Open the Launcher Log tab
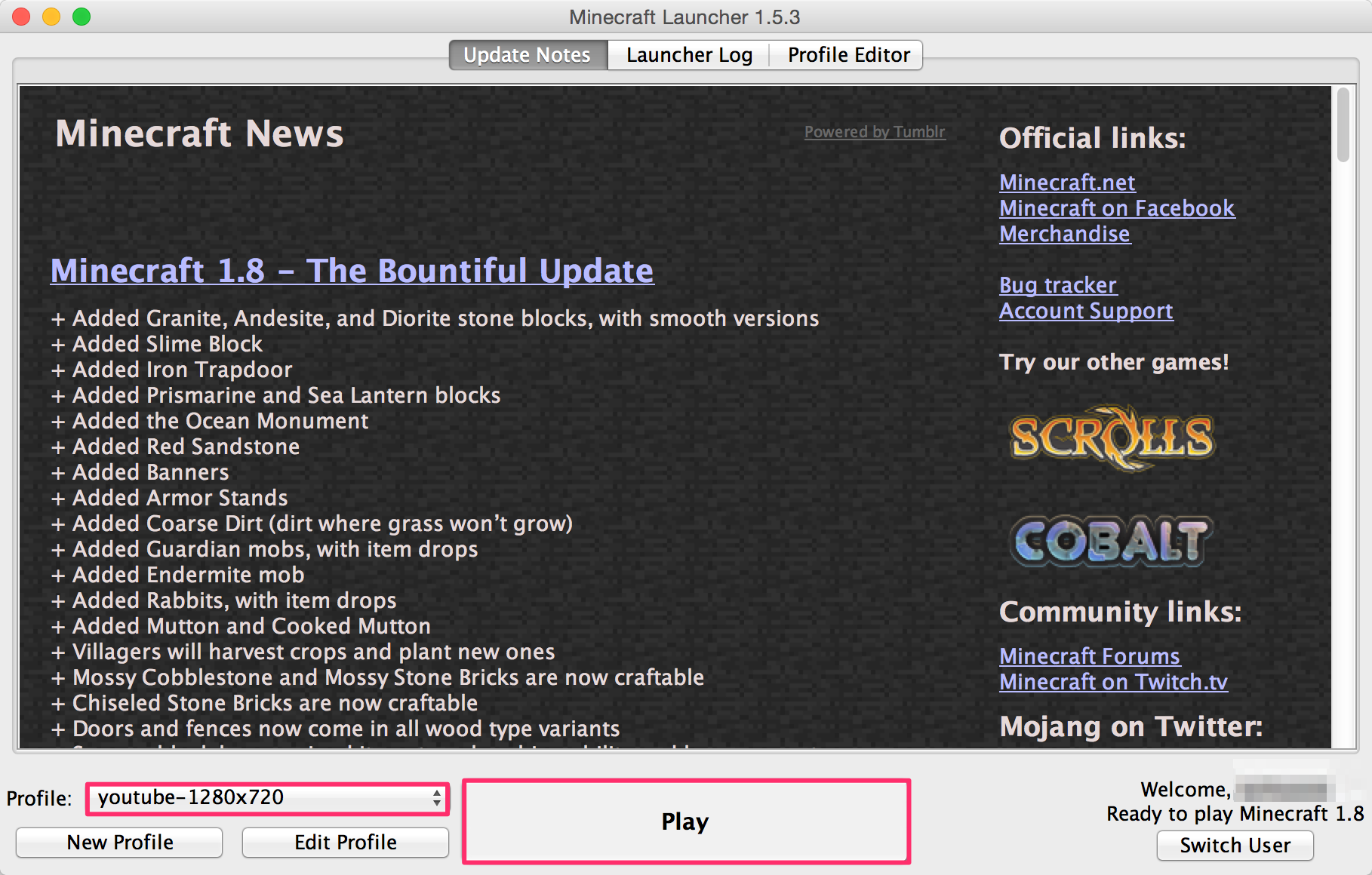The image size is (1372, 875). [689, 55]
